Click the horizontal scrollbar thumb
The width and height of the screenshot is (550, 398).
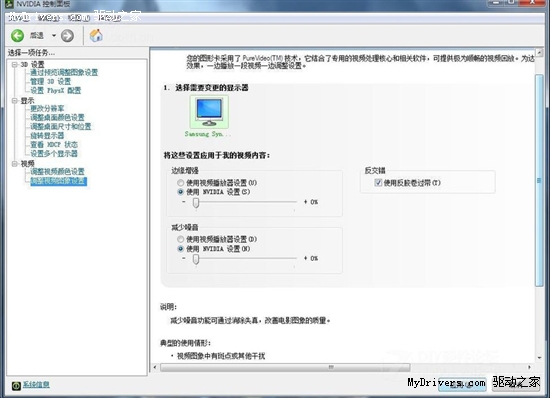coord(285,367)
